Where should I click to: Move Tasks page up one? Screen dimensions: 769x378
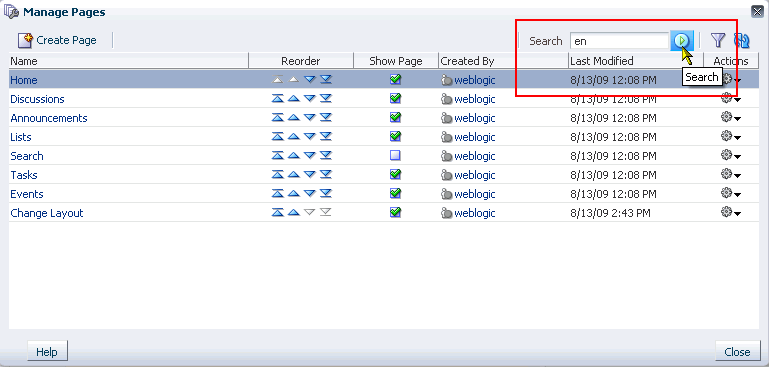tap(293, 175)
